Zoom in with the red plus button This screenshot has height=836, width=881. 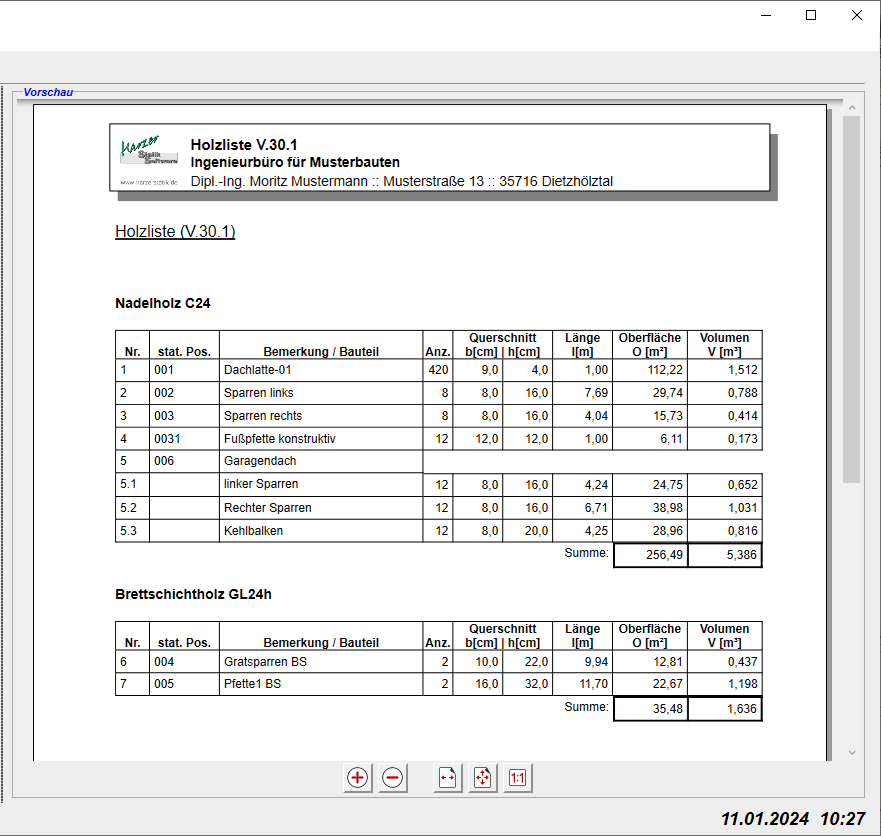pos(357,778)
